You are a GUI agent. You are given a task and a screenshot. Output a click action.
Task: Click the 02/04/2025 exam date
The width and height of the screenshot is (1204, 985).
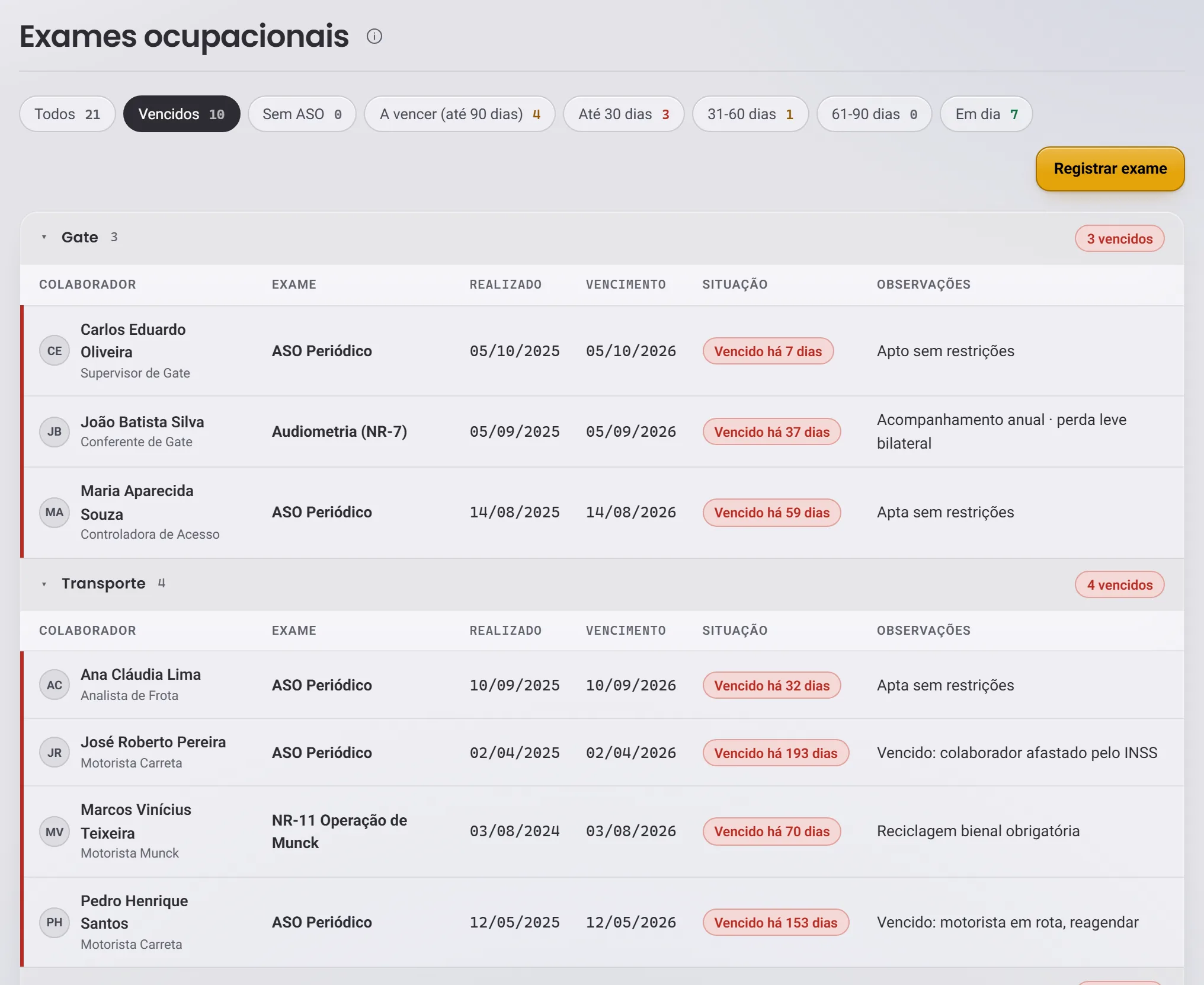[515, 753]
